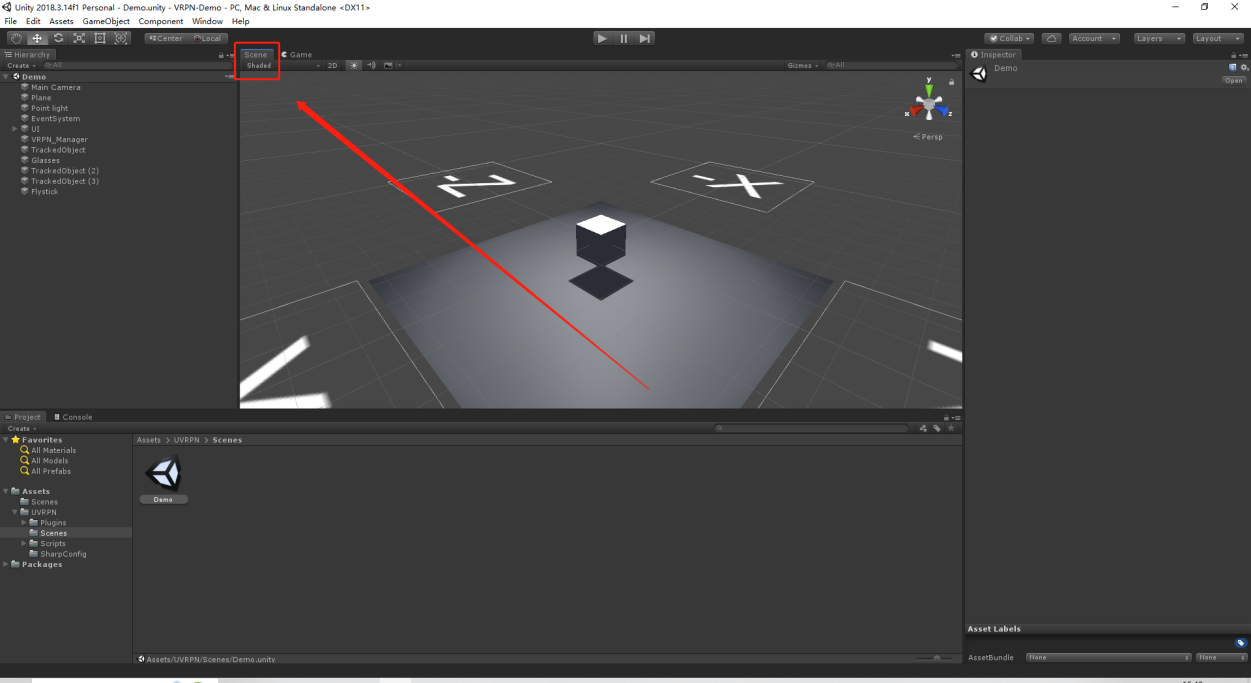Adjust the project icon size slider
This screenshot has width=1251, height=683.
coord(935,658)
